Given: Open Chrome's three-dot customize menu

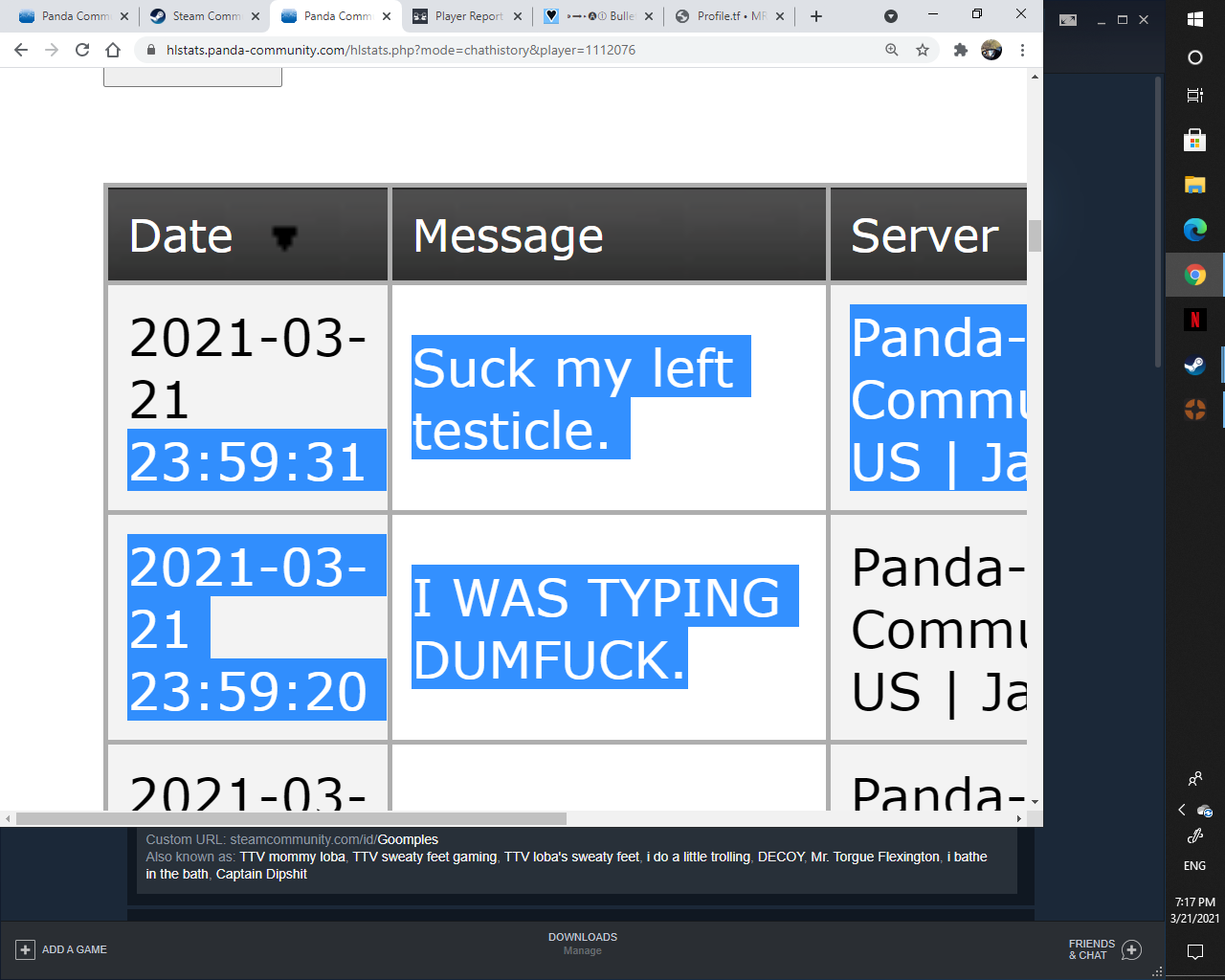Looking at the screenshot, I should click(x=1024, y=50).
